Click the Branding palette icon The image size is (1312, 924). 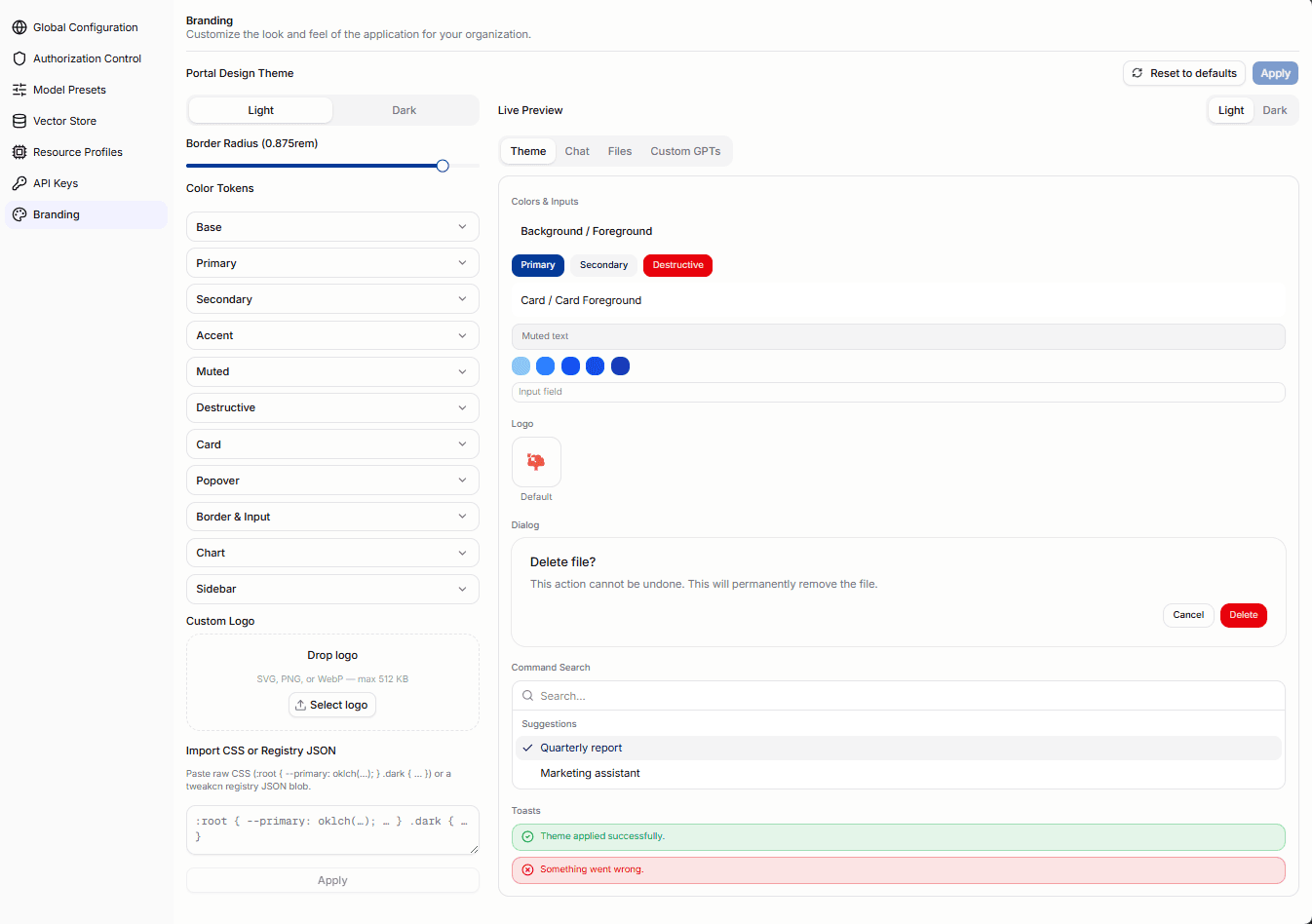tap(19, 214)
